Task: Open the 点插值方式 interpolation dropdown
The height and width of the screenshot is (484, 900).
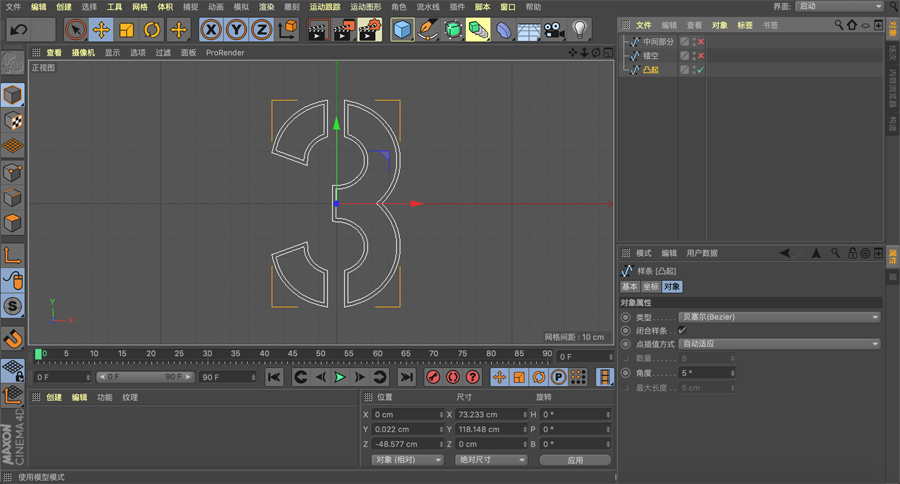Action: pyautogui.click(x=779, y=344)
